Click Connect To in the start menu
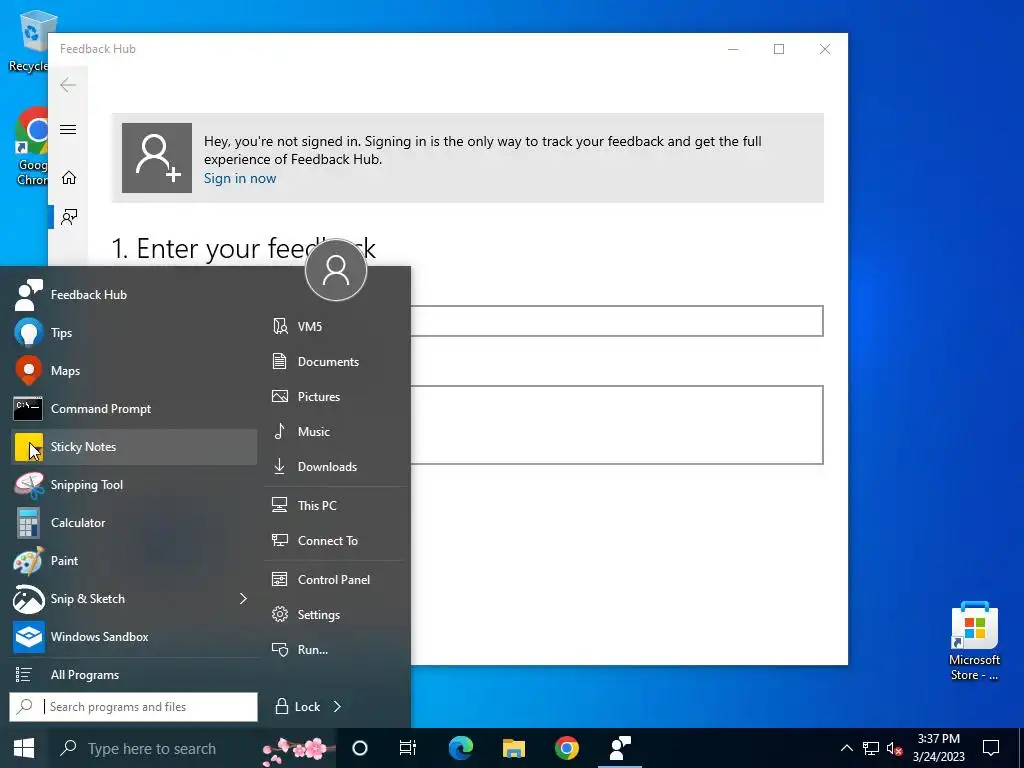This screenshot has width=1024, height=768. 336,541
